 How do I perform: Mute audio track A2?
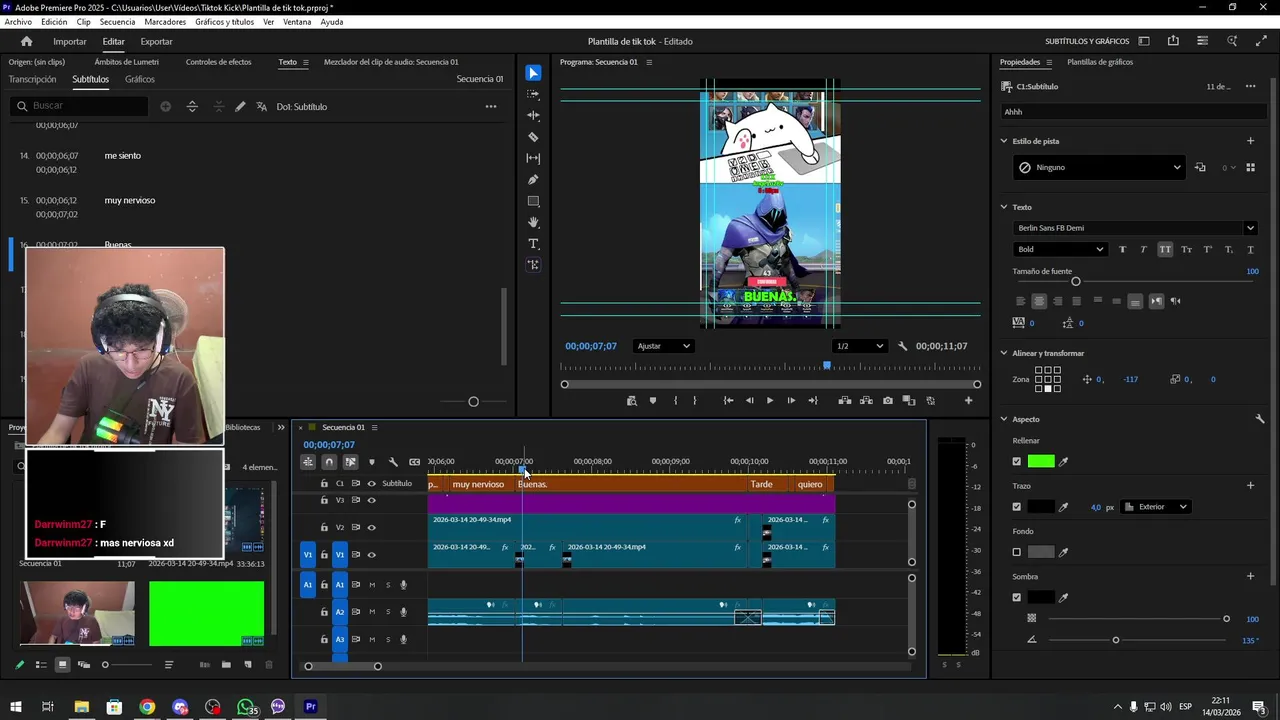[x=372, y=612]
